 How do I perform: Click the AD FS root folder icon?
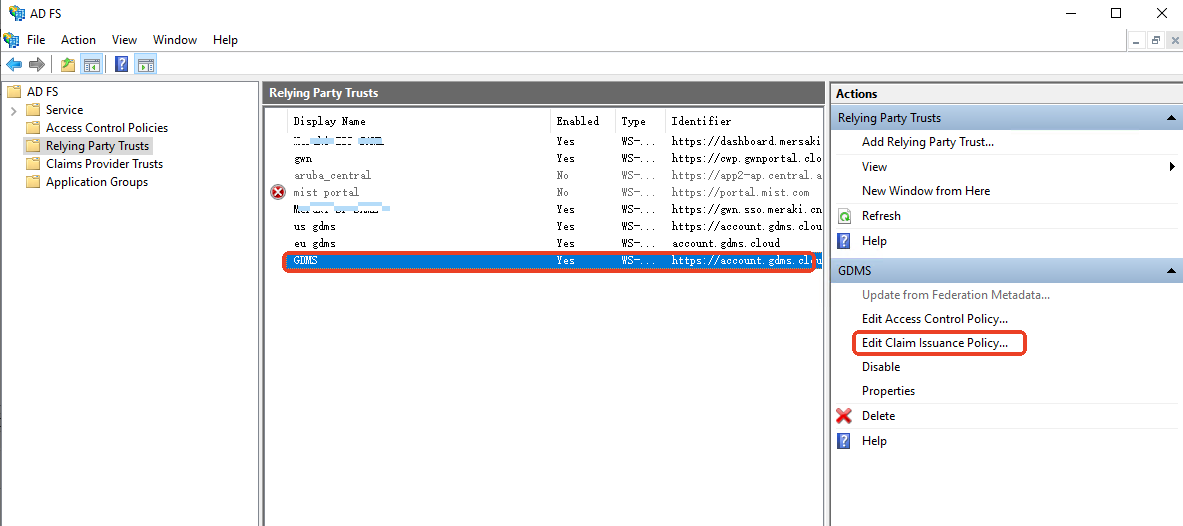14,92
